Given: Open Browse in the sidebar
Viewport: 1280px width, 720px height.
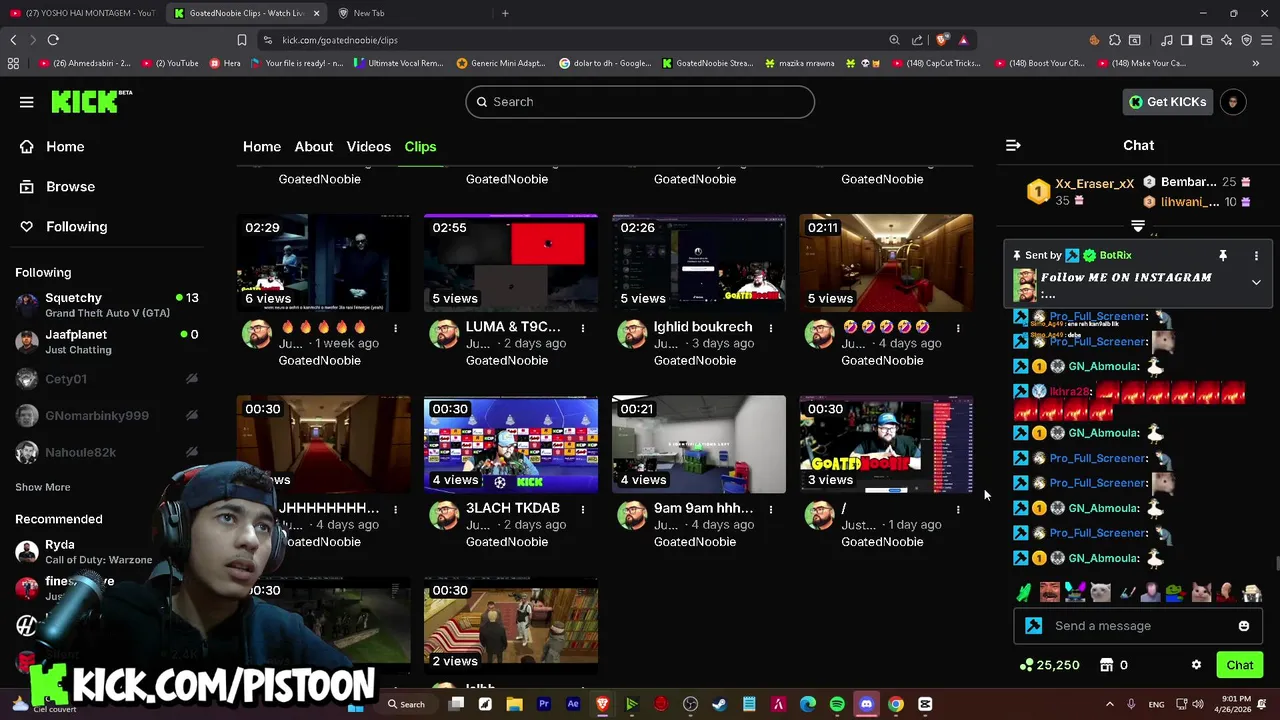Looking at the screenshot, I should click(x=57, y=187).
